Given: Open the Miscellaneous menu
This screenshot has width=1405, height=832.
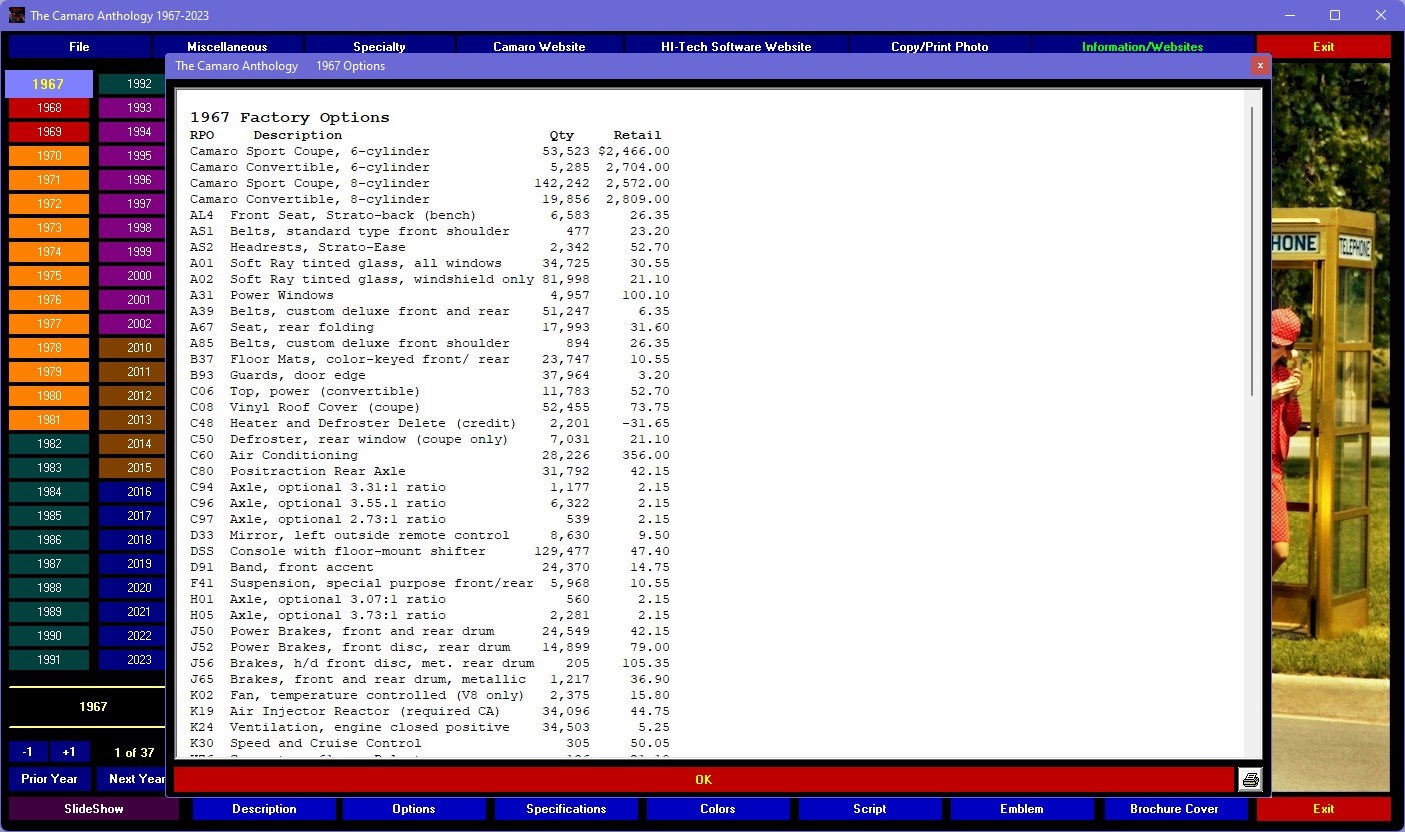Looking at the screenshot, I should pyautogui.click(x=227, y=47).
